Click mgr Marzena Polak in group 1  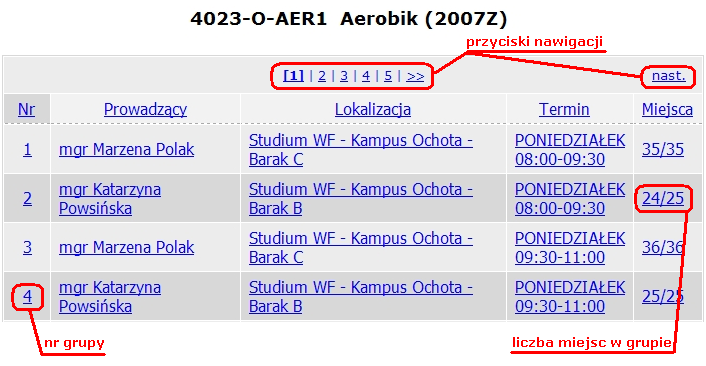coord(127,149)
